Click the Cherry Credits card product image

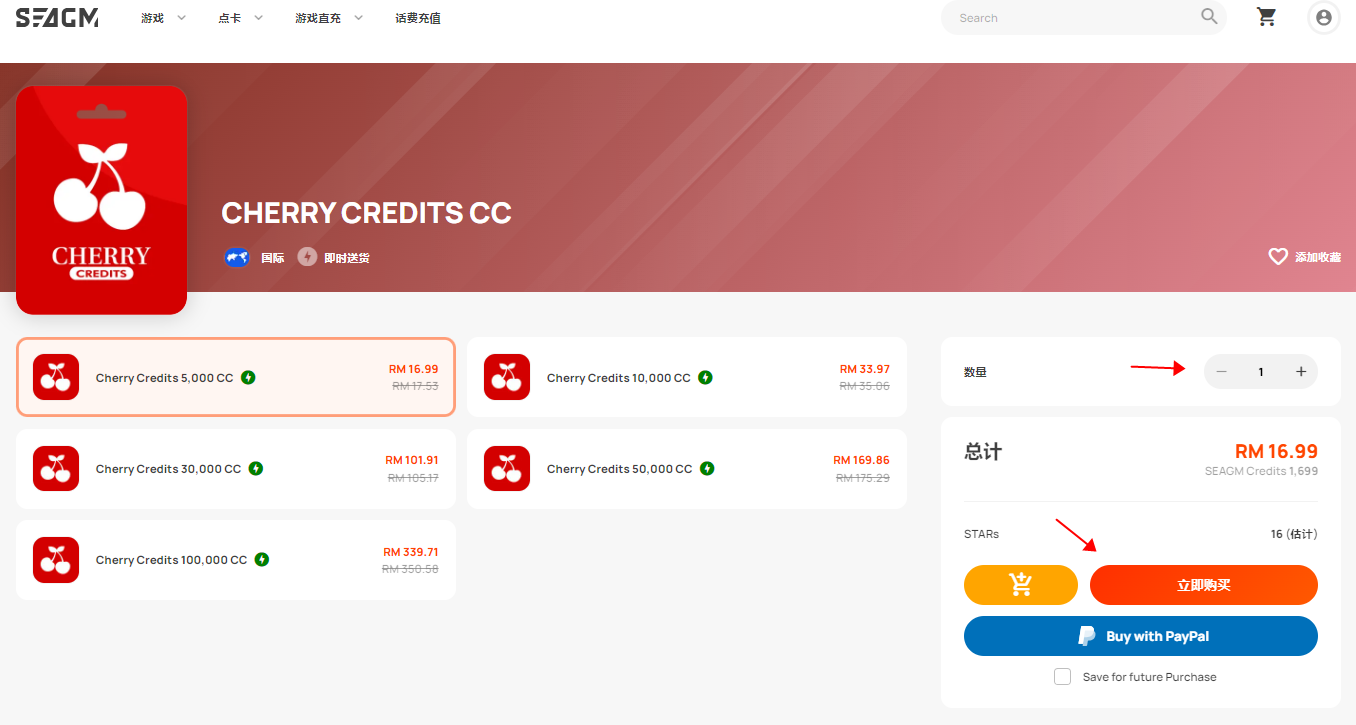click(102, 200)
